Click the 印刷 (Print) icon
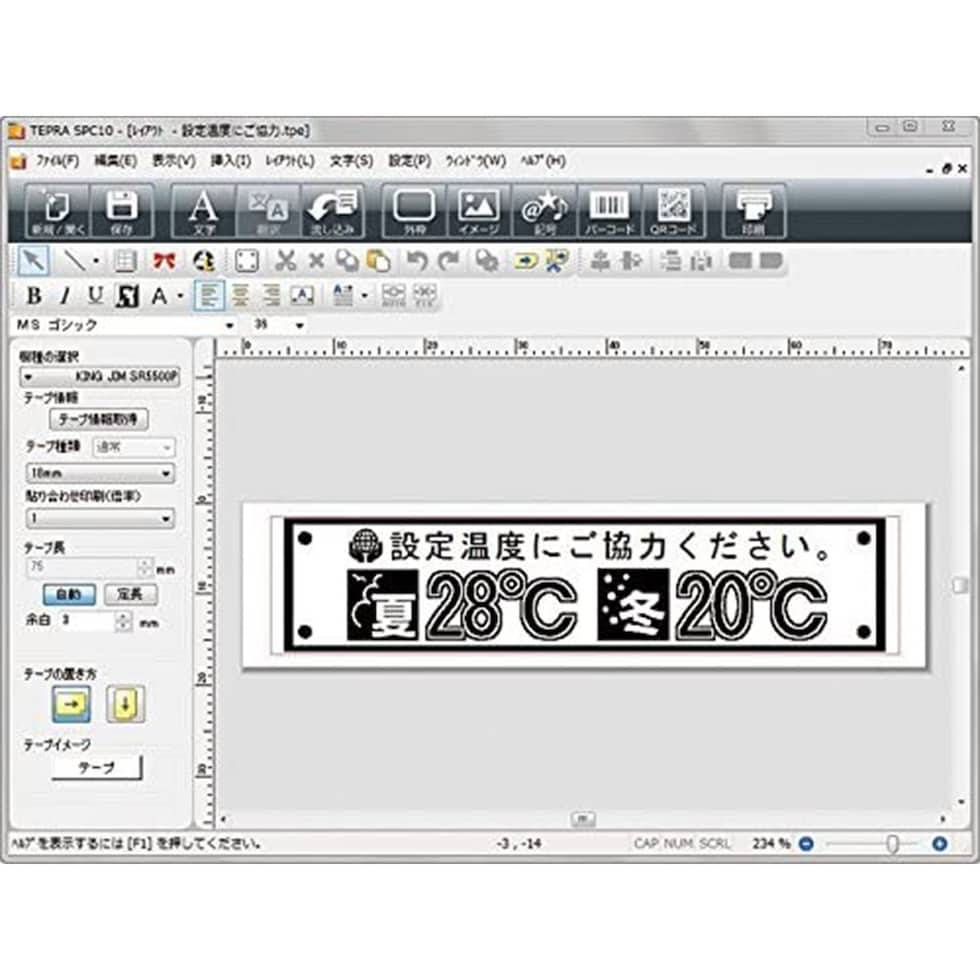 (x=753, y=211)
